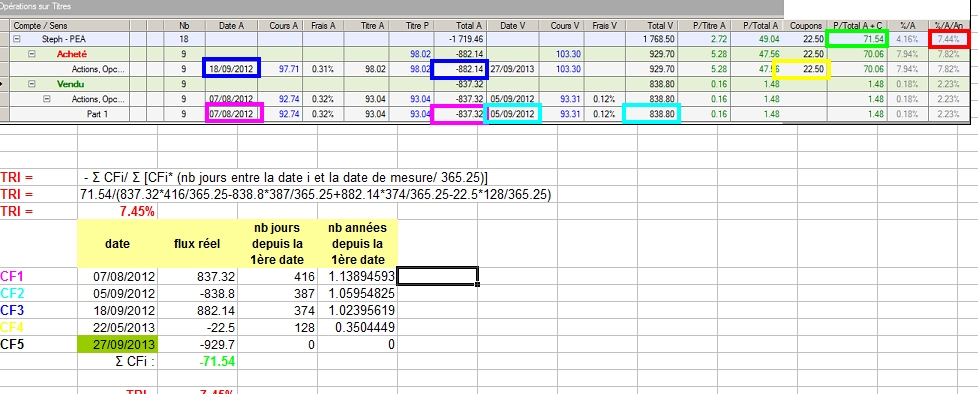Click the %/A/An column header
This screenshot has width=978, height=394.
click(949, 25)
